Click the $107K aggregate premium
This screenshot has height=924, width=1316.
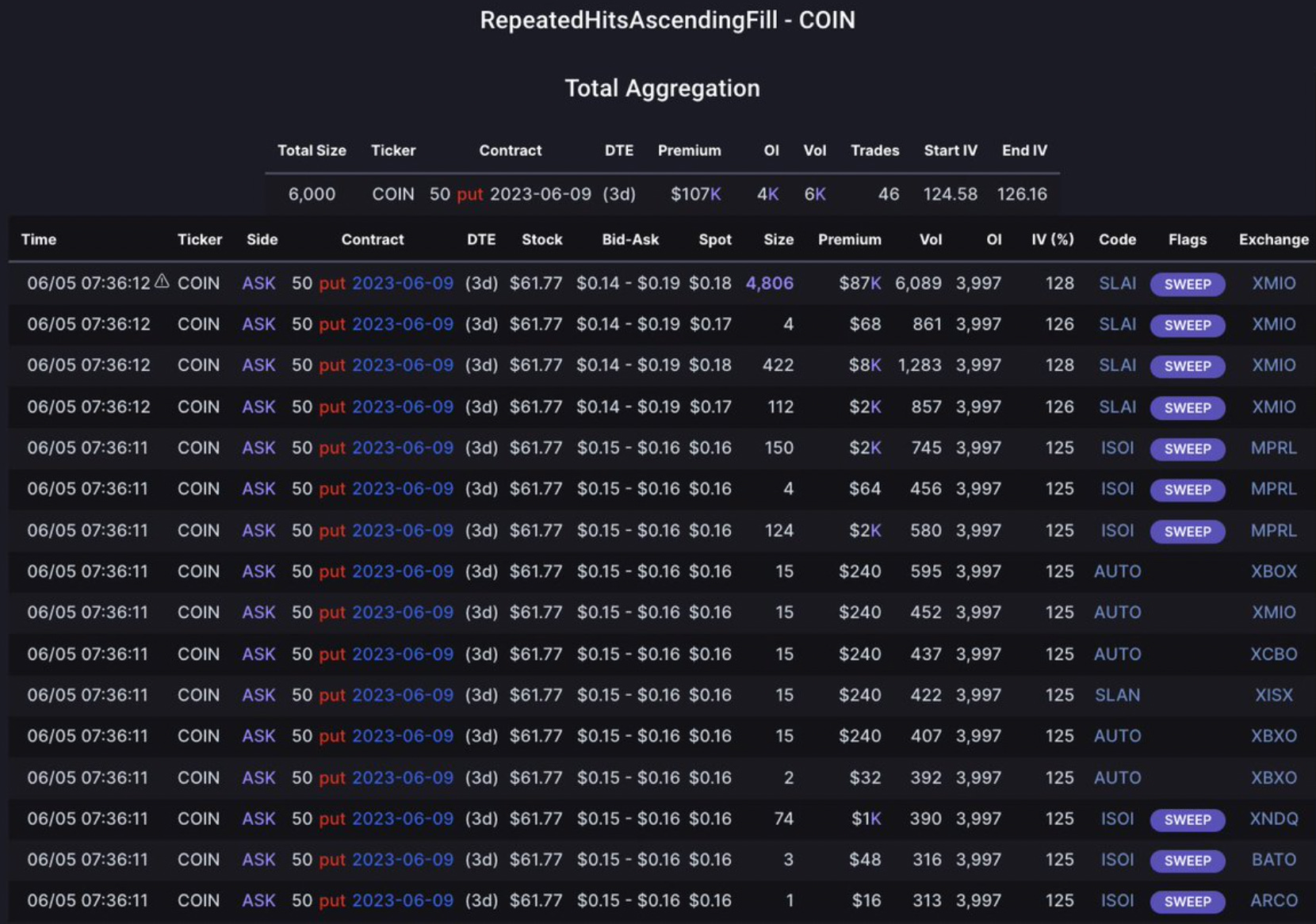click(695, 194)
